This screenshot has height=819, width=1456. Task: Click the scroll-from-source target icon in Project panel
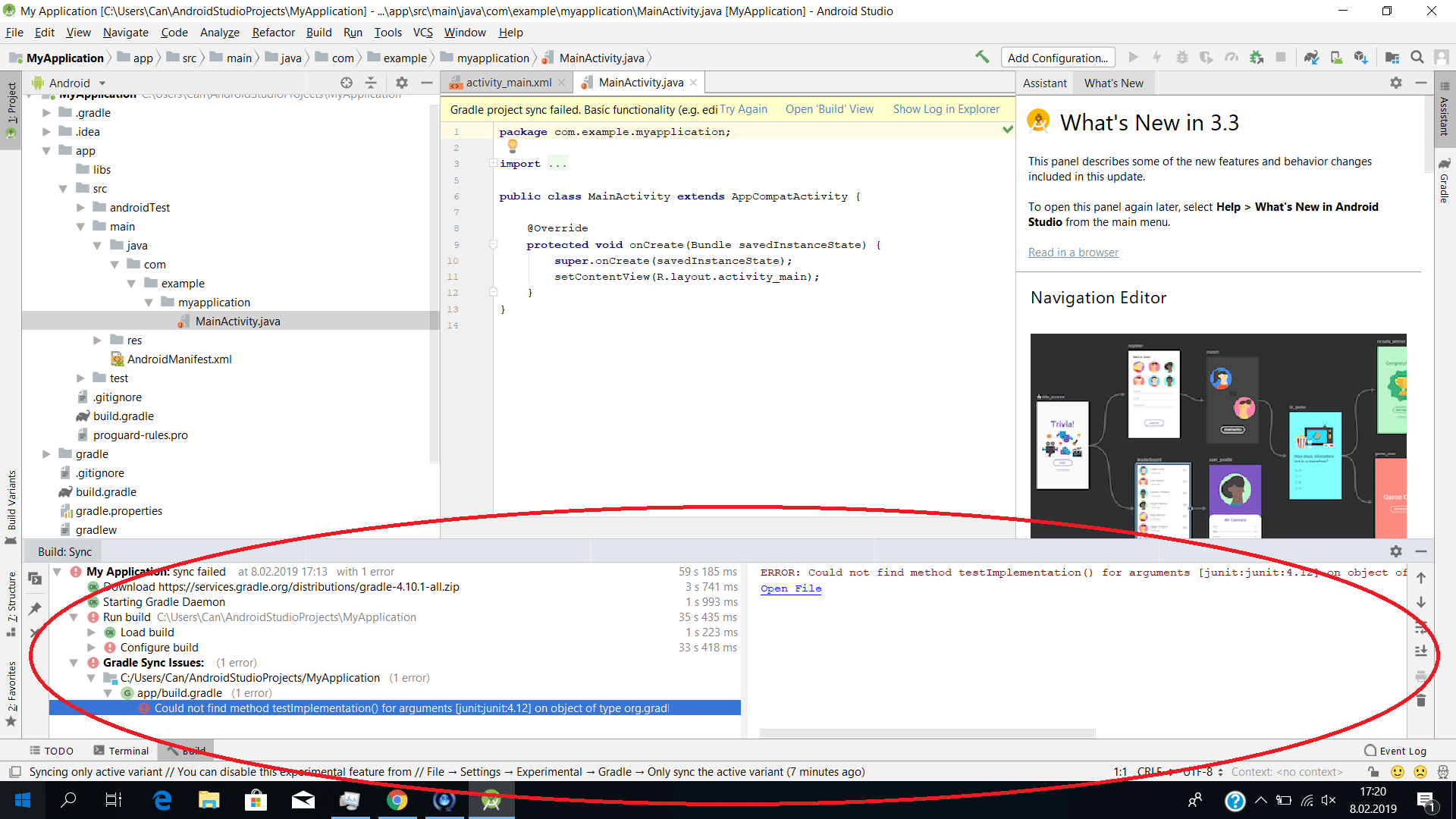[x=347, y=83]
